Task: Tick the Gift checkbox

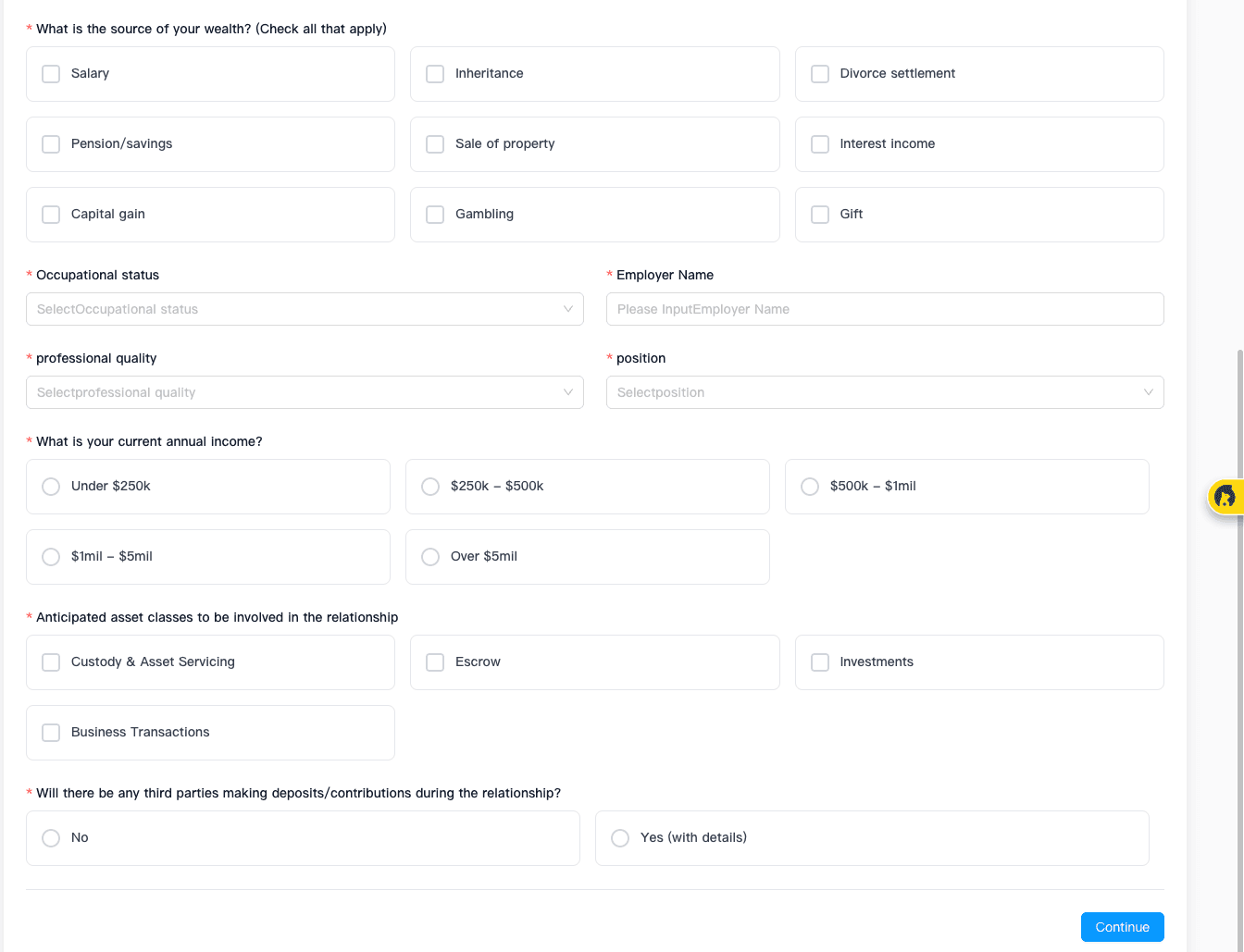Action: coord(820,215)
